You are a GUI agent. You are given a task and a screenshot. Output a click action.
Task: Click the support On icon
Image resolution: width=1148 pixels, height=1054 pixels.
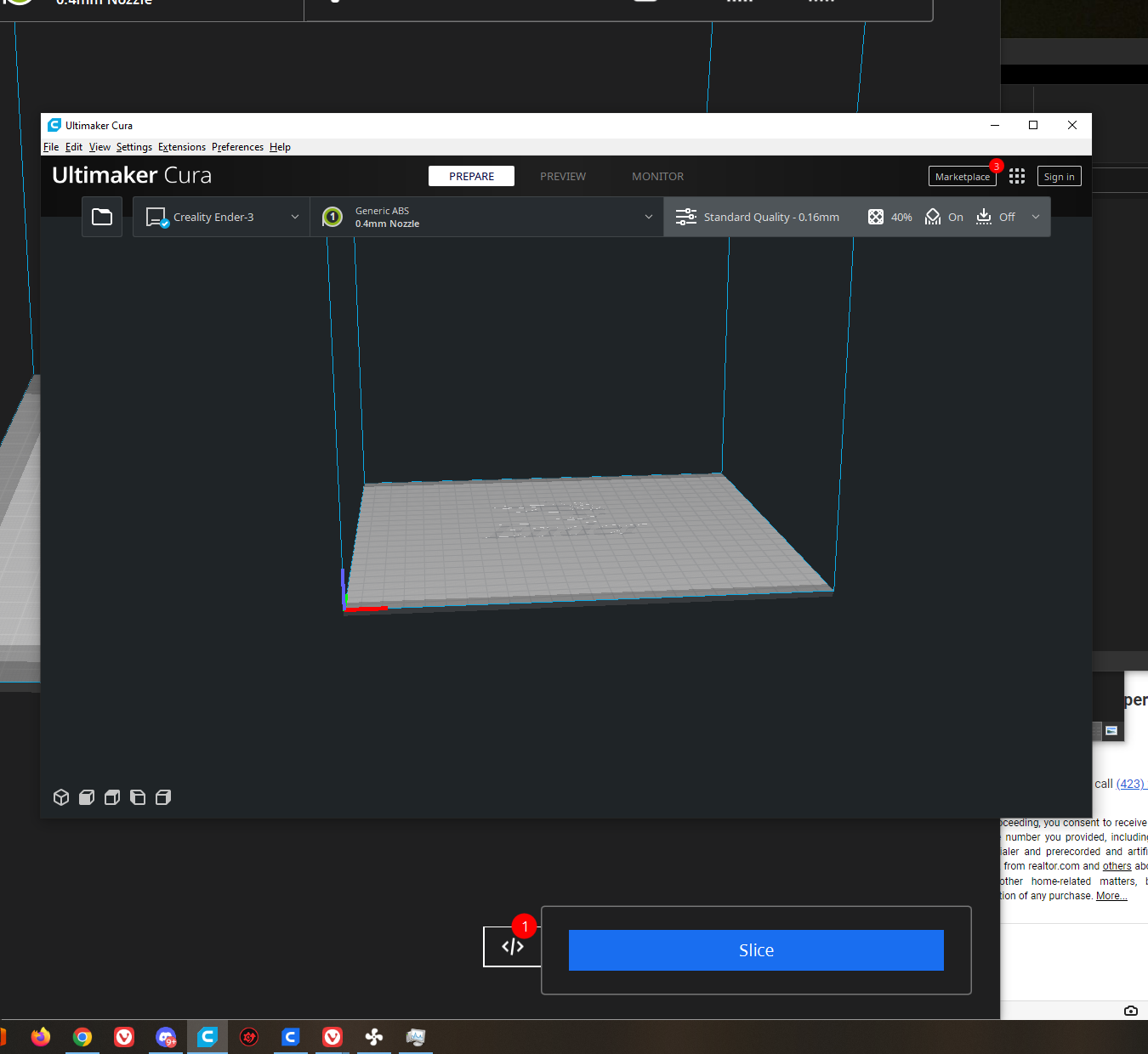(x=933, y=217)
